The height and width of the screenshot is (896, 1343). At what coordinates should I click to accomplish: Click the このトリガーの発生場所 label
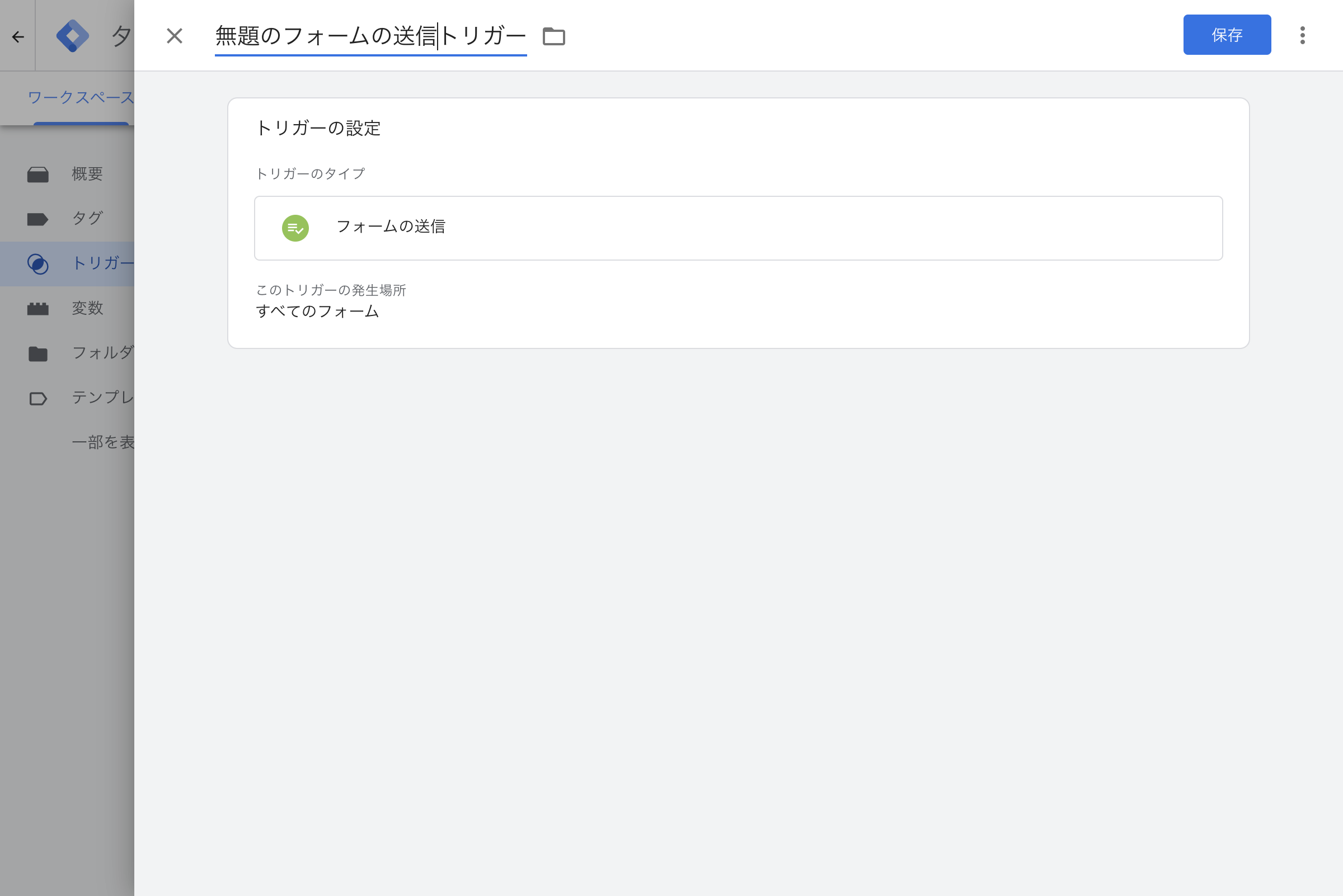(331, 290)
